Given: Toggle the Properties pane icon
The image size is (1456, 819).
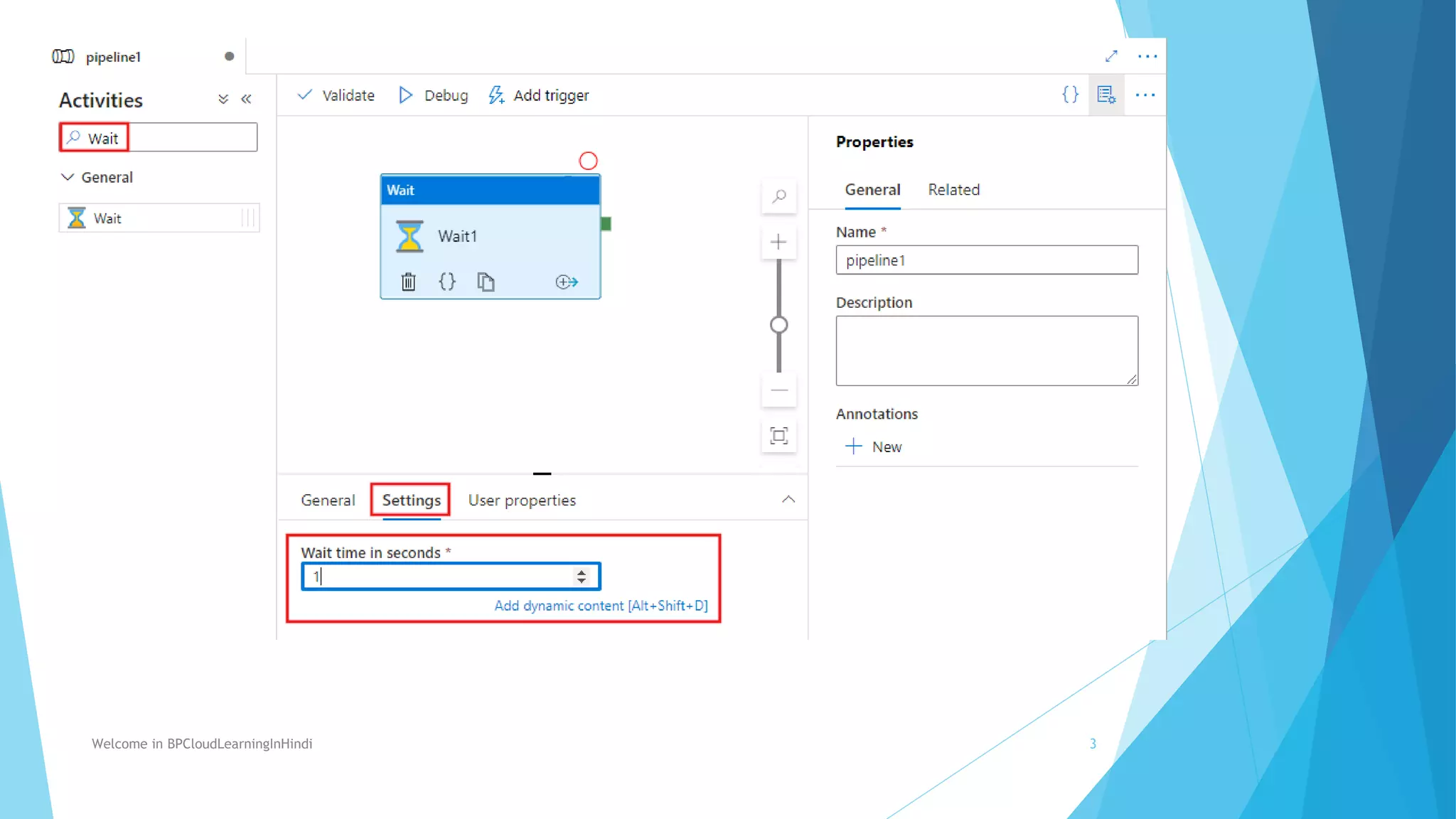Looking at the screenshot, I should 1106,95.
